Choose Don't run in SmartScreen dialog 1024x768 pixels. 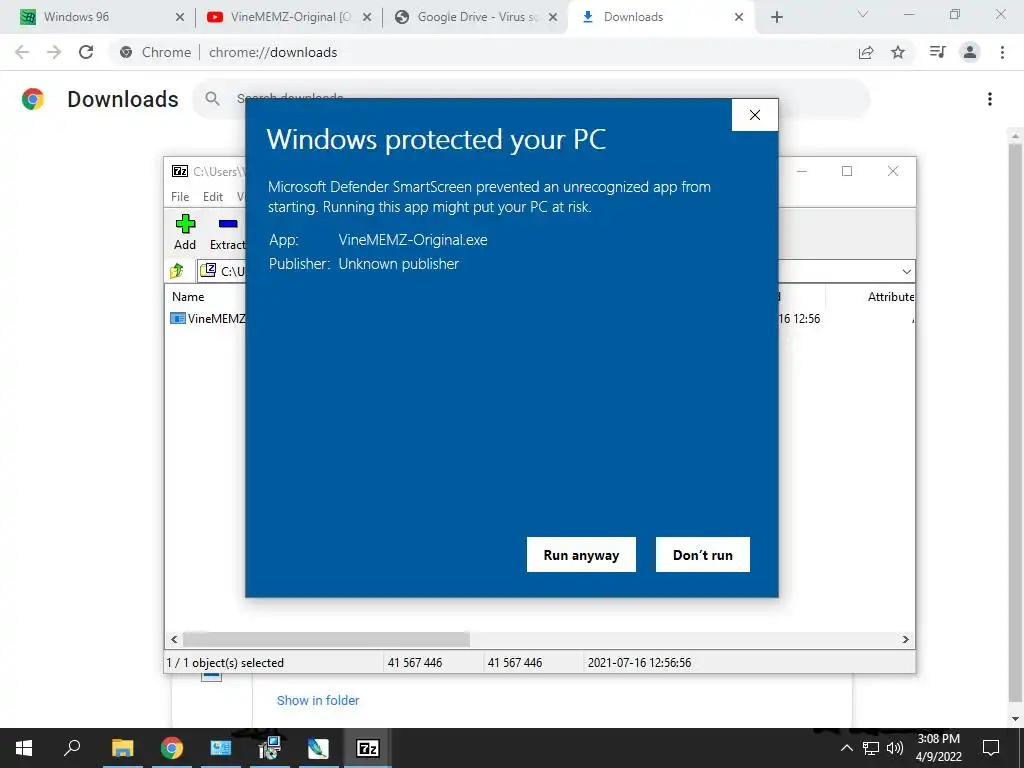[x=703, y=554]
